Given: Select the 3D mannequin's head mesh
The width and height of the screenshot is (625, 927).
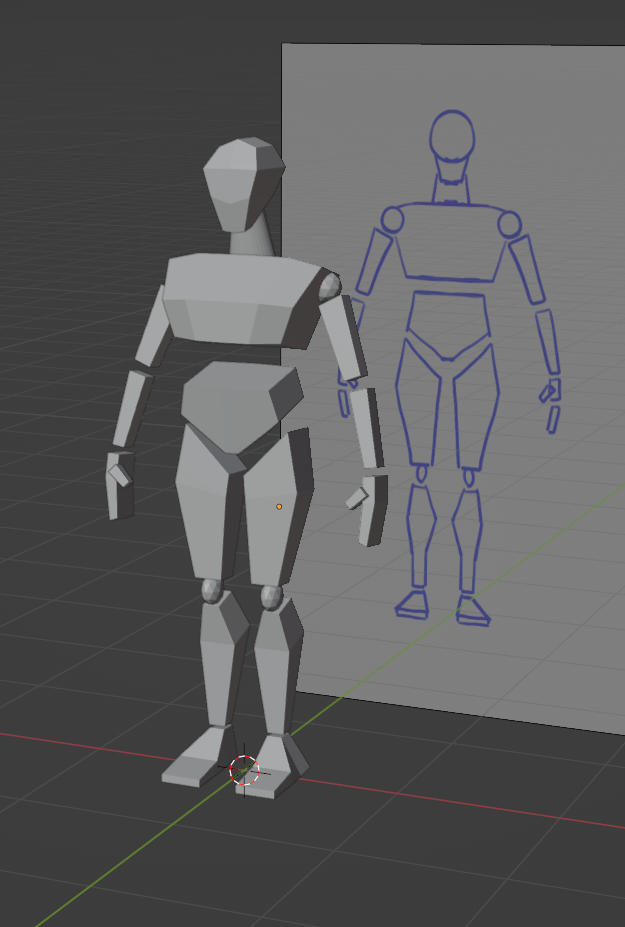Looking at the screenshot, I should (x=244, y=184).
